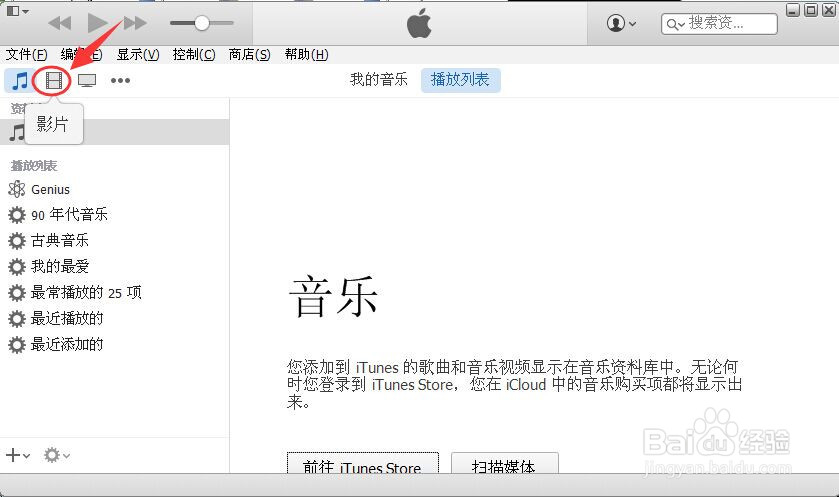The width and height of the screenshot is (839, 497).
Task: Switch to the TV Shows monitor icon
Action: point(87,81)
